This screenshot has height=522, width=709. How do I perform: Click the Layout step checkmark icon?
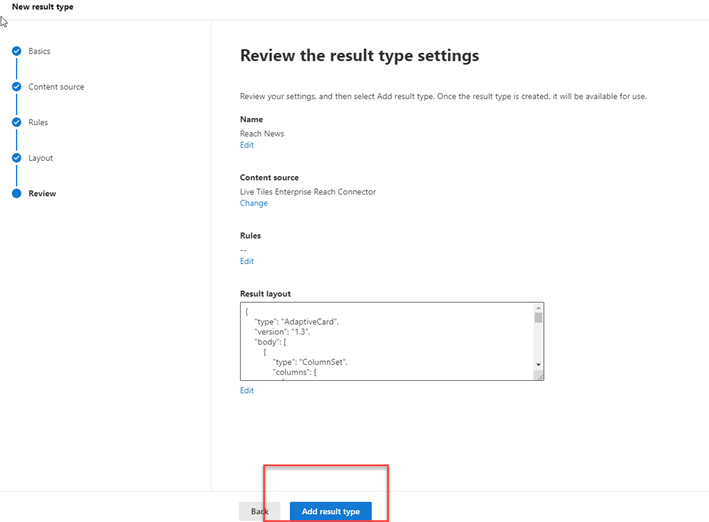pyautogui.click(x=17, y=158)
